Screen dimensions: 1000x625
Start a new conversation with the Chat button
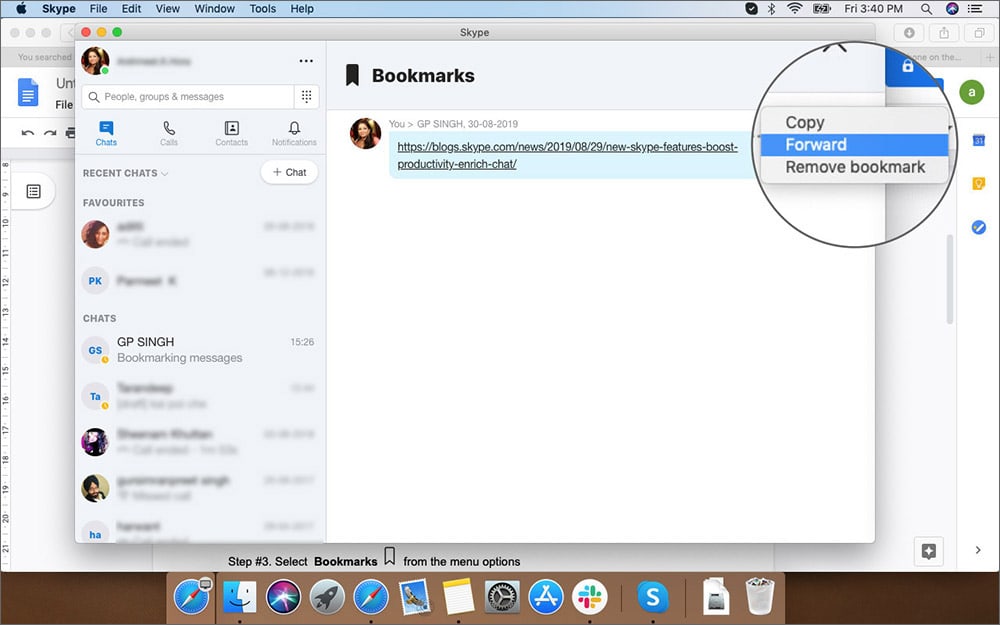pyautogui.click(x=289, y=172)
